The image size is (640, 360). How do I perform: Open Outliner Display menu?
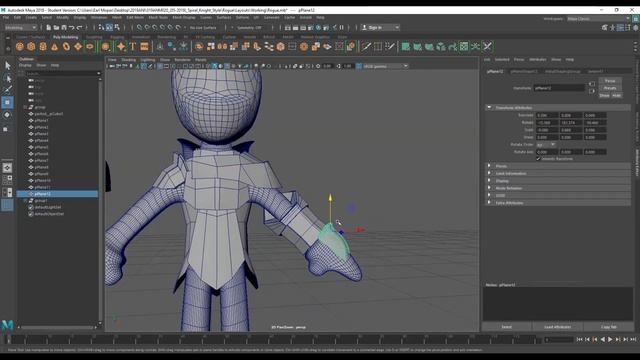coord(25,65)
